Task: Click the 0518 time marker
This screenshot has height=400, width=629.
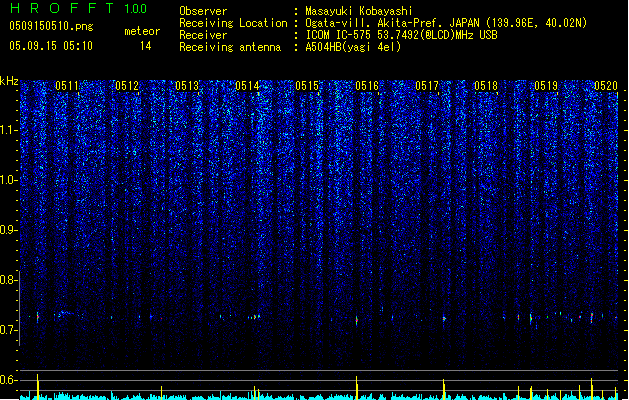Action: (486, 86)
